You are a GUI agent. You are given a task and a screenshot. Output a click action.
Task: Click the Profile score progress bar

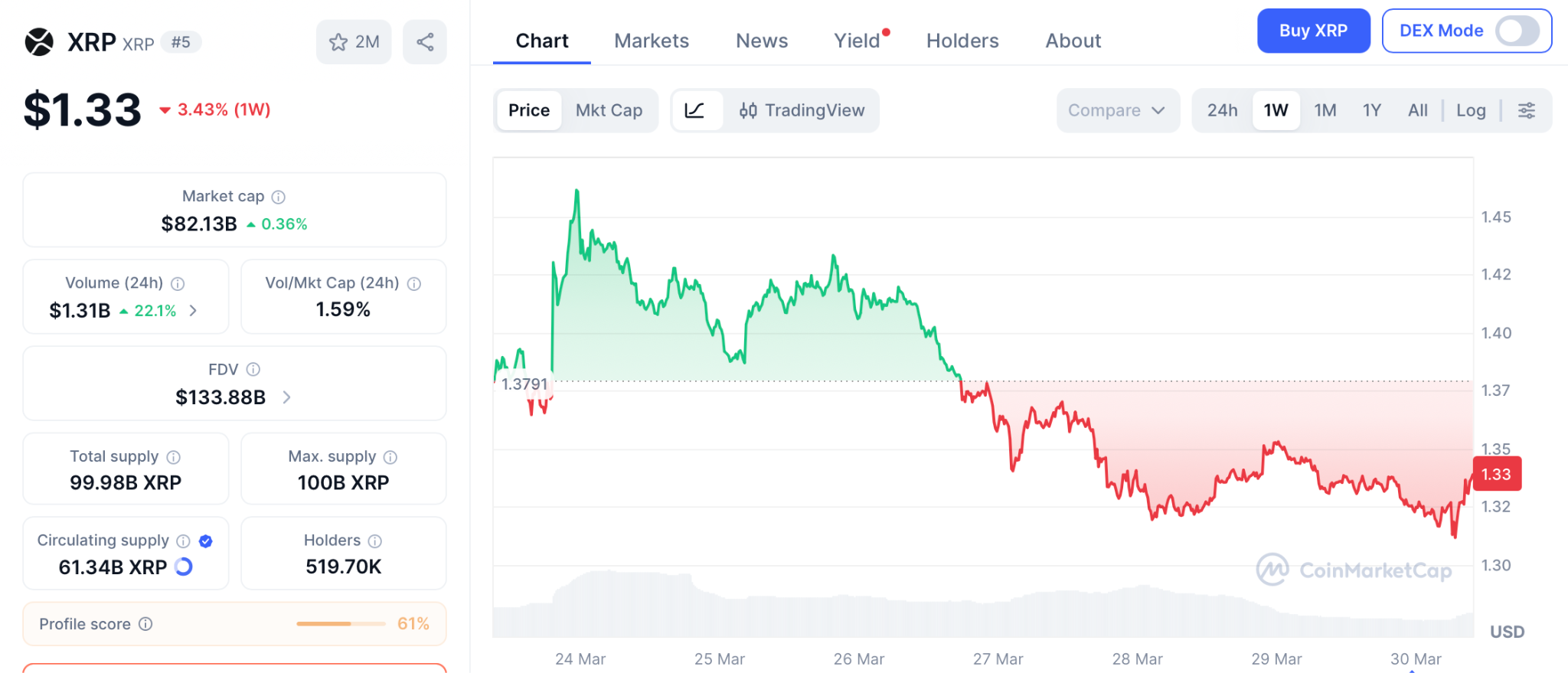pos(341,624)
